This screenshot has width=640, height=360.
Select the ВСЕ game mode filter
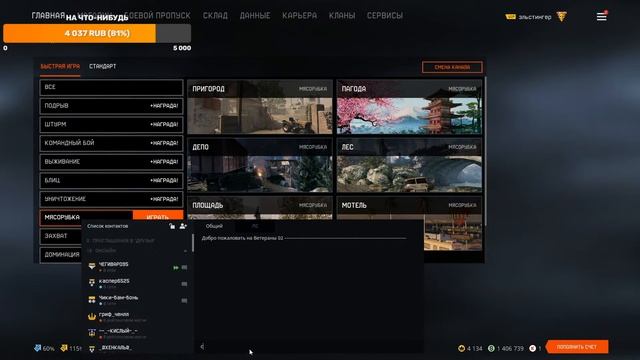click(x=111, y=87)
